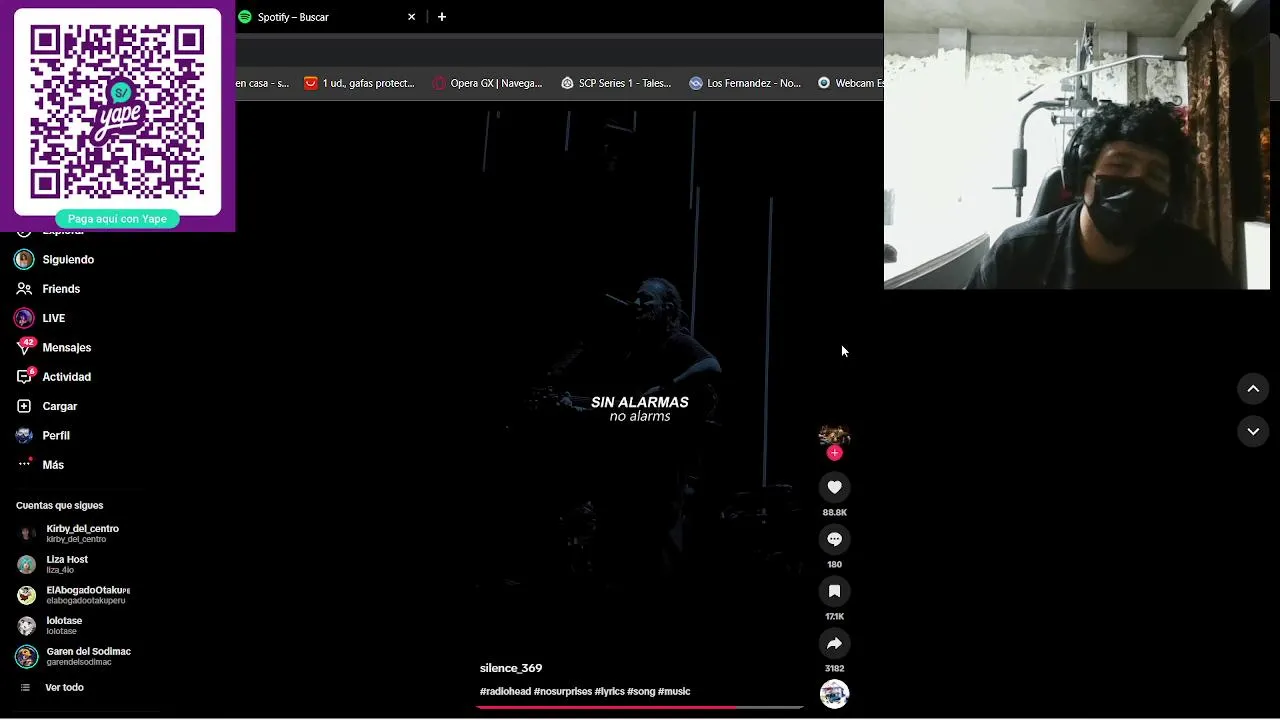Screen dimensions: 1280x720
Task: Click the Perfil avatar icon
Action: (x=24, y=436)
